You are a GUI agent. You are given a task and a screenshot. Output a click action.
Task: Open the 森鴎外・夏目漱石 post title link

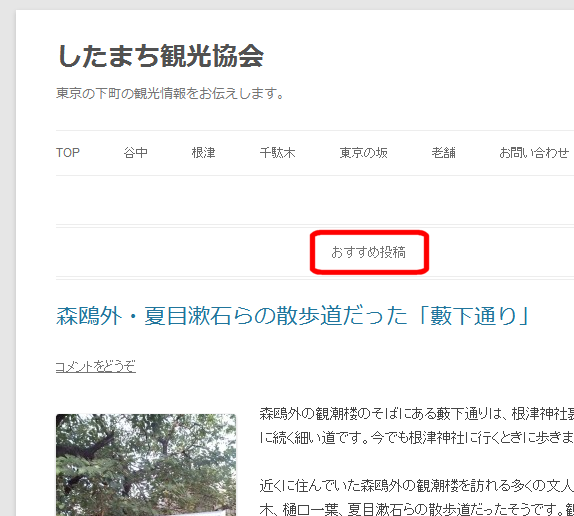[x=292, y=316]
